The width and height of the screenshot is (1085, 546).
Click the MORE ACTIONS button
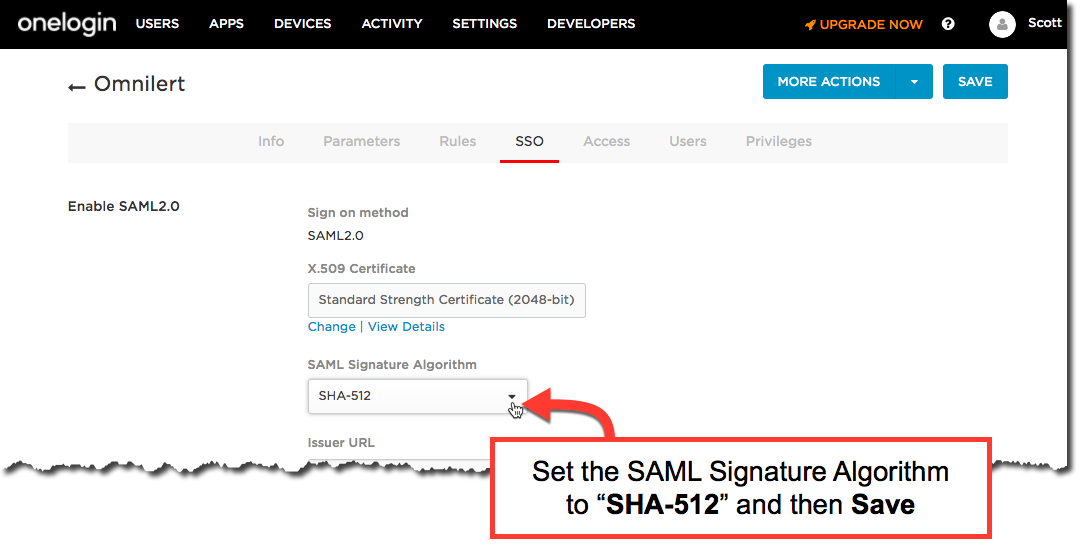tap(828, 82)
